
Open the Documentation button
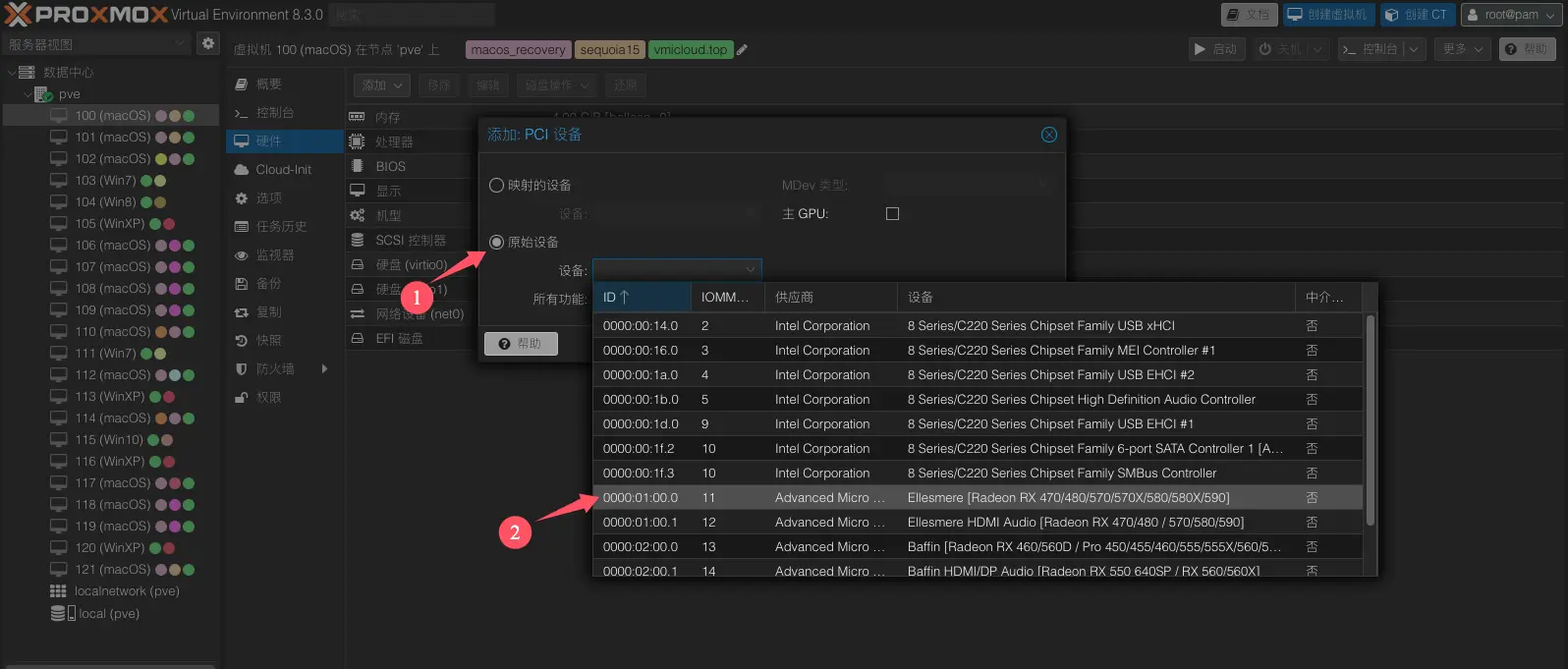pos(1249,15)
